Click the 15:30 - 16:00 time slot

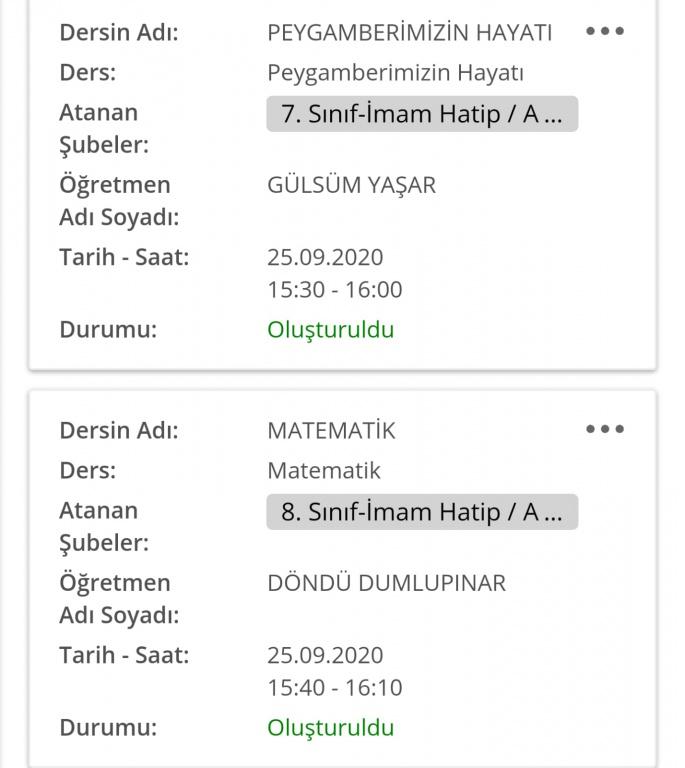click(x=335, y=290)
